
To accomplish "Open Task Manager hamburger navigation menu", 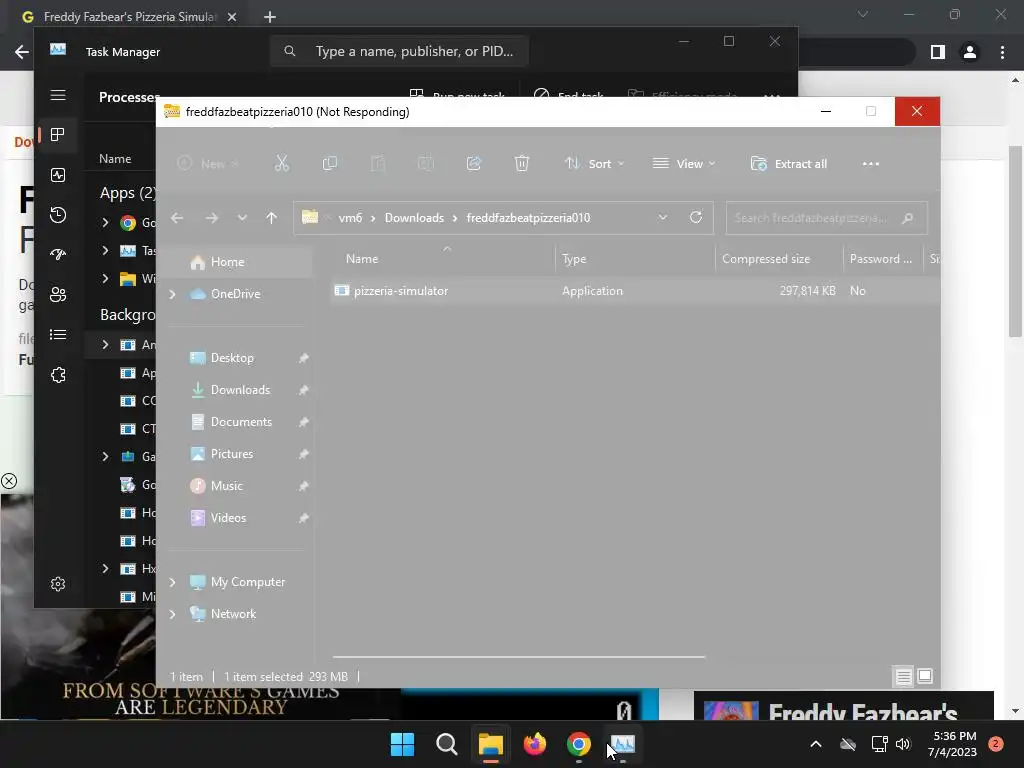I will pyautogui.click(x=58, y=95).
